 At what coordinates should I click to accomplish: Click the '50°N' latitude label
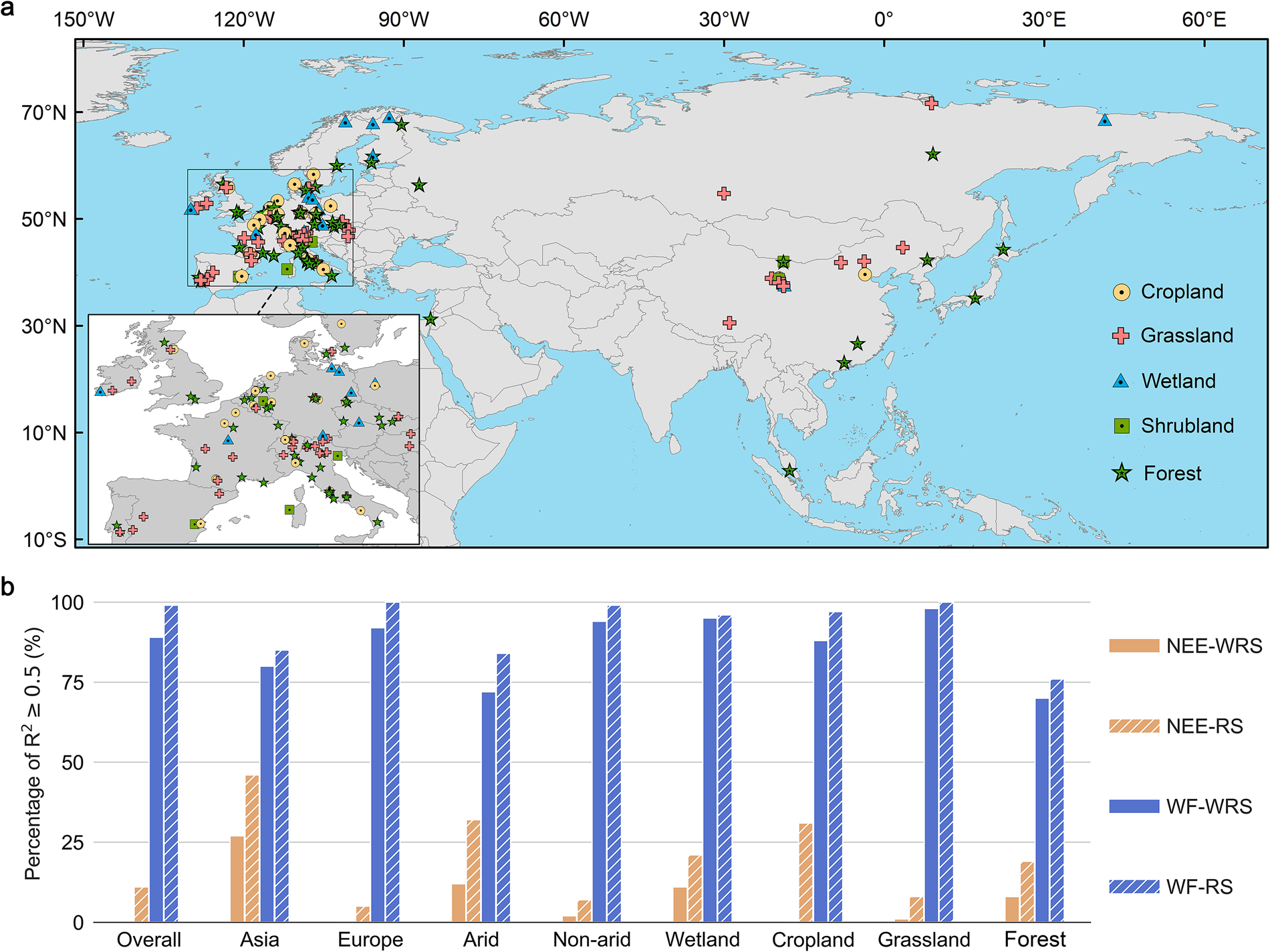(x=44, y=219)
